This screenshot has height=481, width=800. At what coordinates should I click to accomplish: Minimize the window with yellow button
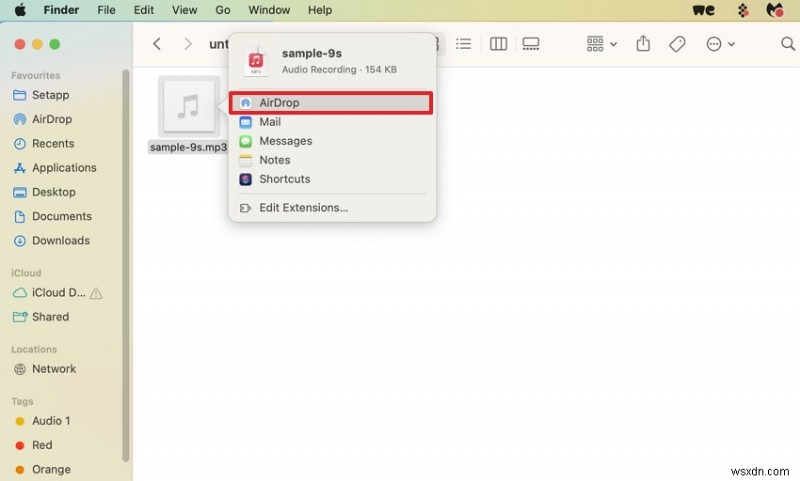tap(37, 44)
